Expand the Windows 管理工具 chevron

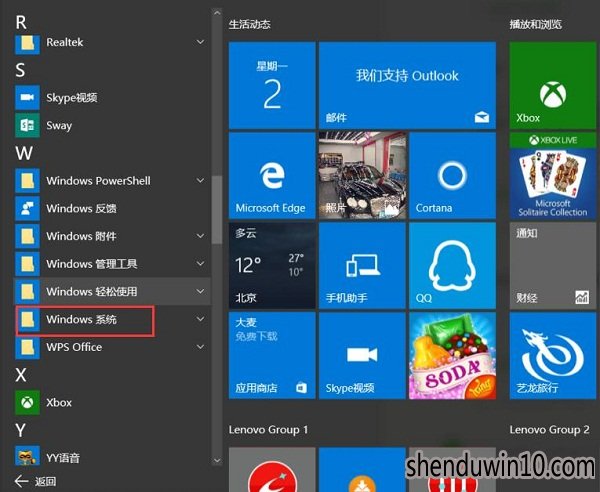pos(200,263)
